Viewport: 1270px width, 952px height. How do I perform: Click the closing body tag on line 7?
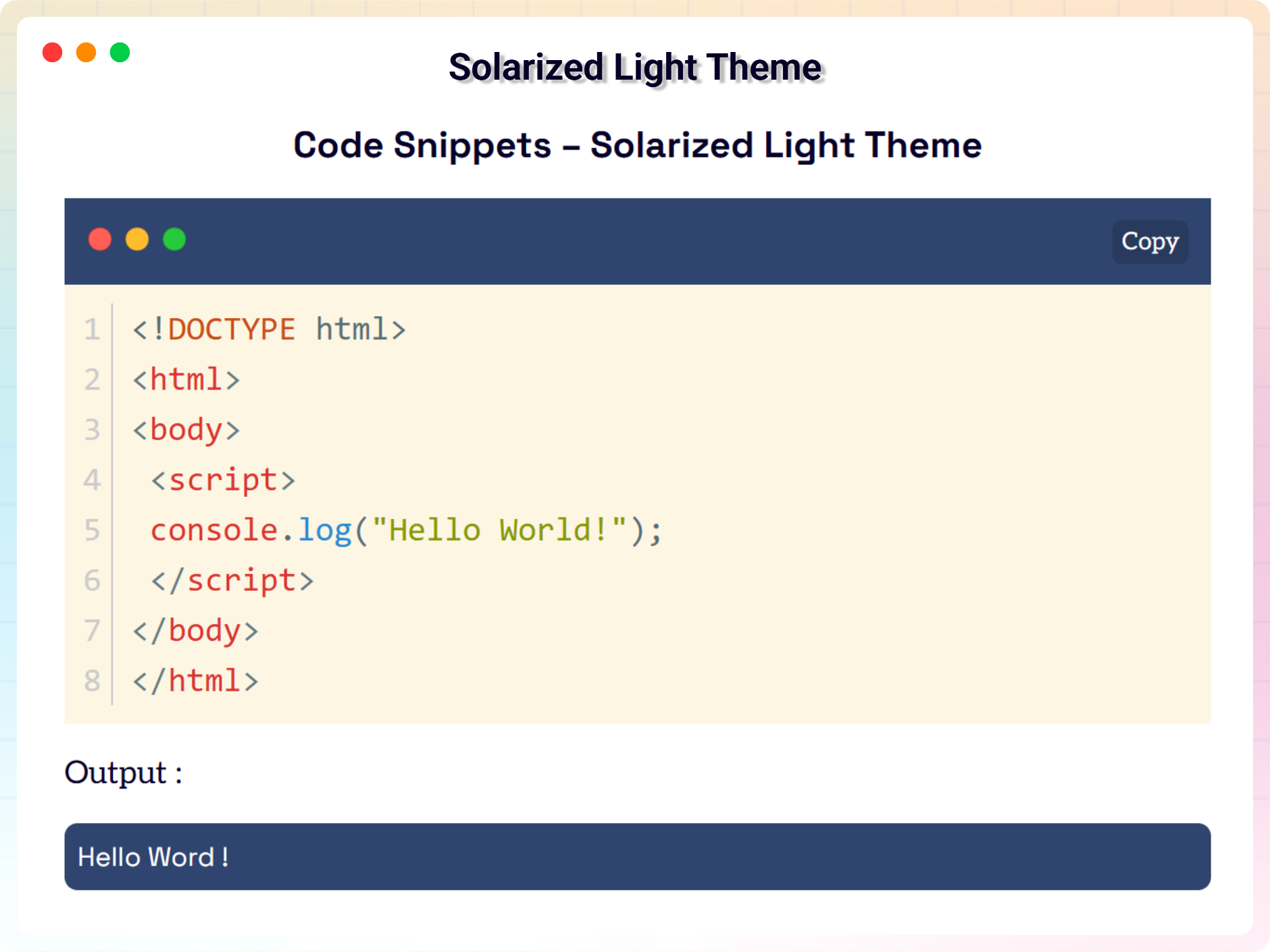click(x=195, y=631)
